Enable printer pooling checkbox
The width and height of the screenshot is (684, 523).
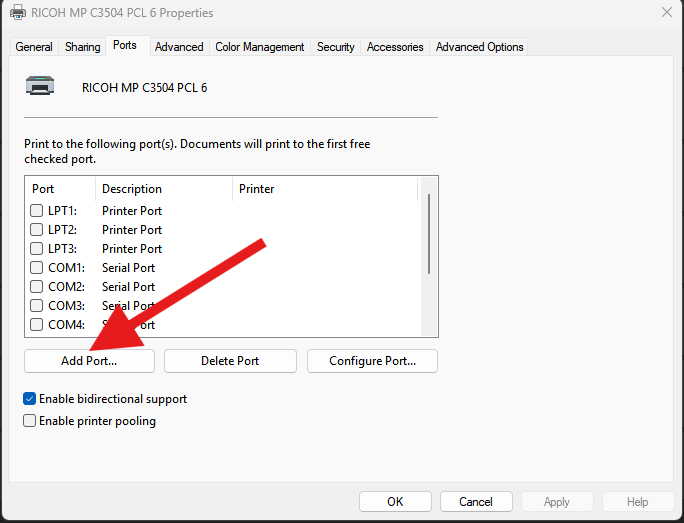point(29,420)
